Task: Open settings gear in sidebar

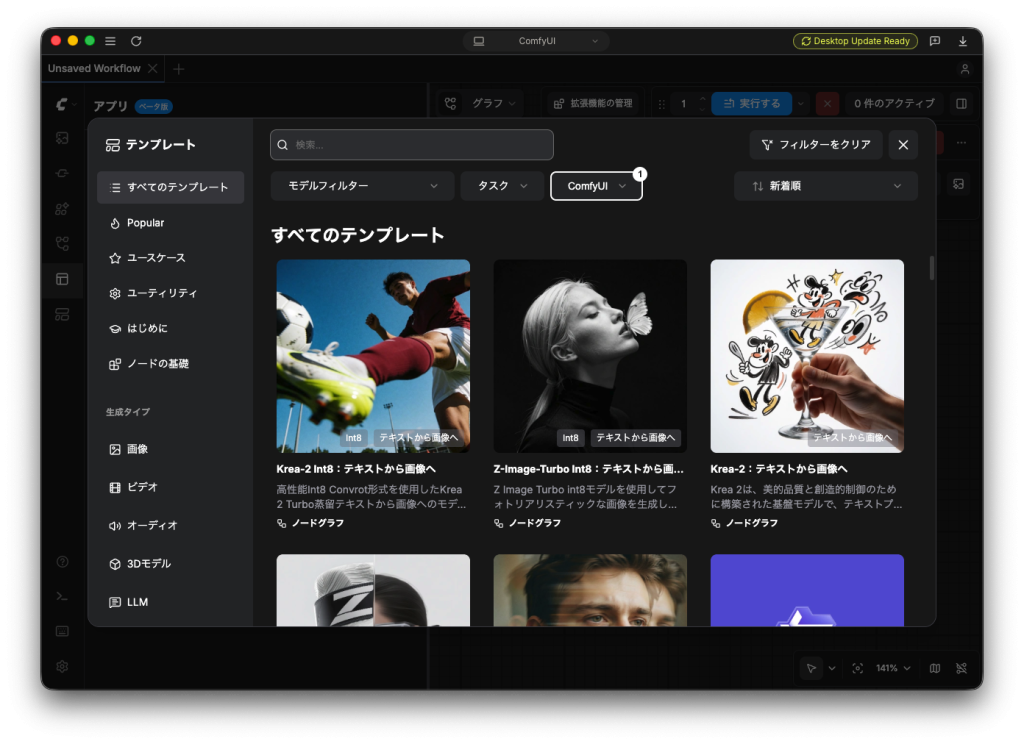Action: point(62,666)
